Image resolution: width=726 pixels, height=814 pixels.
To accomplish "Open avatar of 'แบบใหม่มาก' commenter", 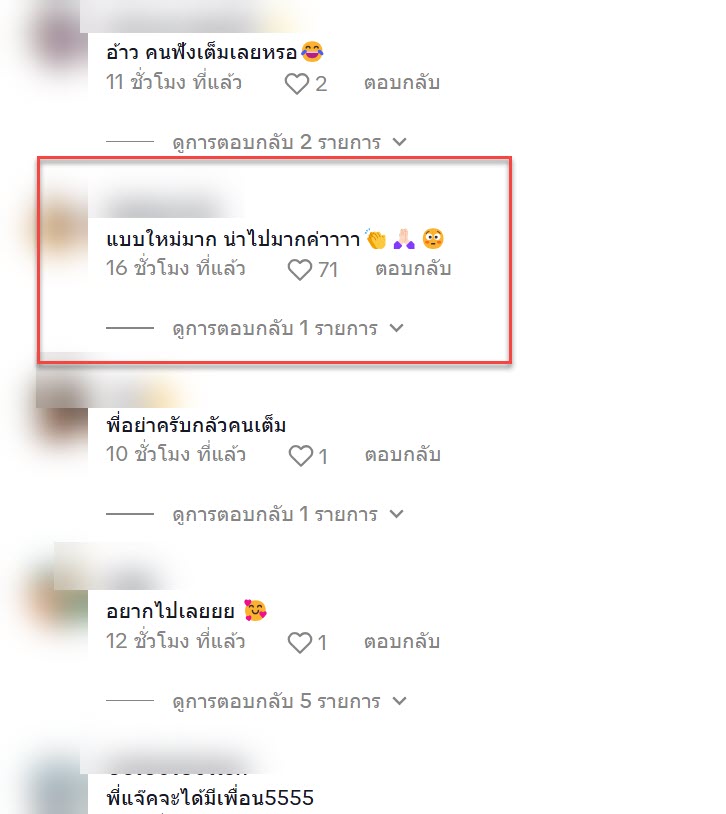I will point(63,227).
